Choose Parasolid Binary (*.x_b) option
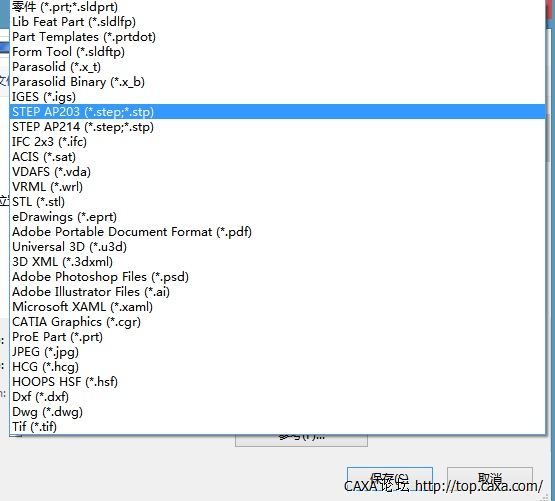Viewport: 555px width, 501px height. pos(278,82)
